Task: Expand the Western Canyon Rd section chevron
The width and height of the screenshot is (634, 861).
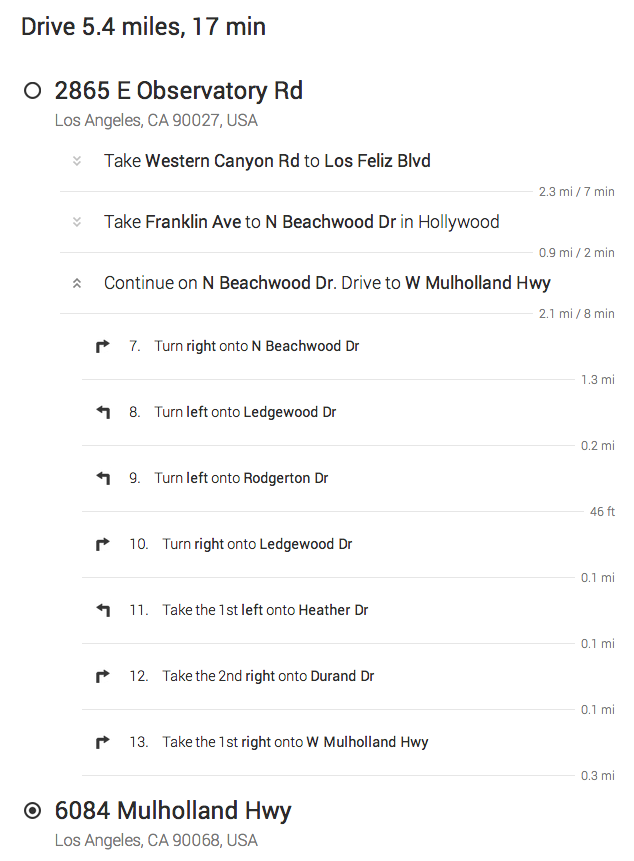Action: pyautogui.click(x=77, y=161)
